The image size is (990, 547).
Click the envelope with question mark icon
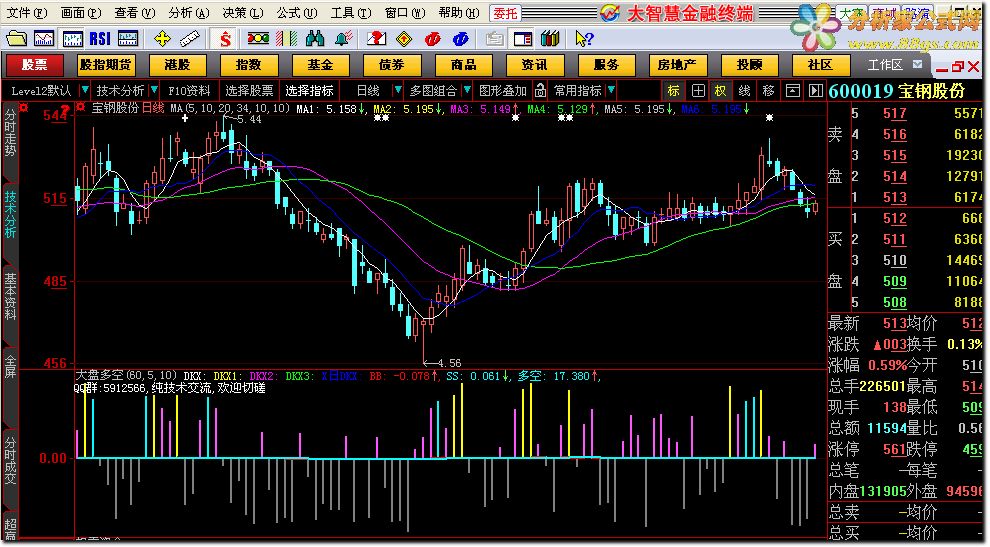coord(376,39)
